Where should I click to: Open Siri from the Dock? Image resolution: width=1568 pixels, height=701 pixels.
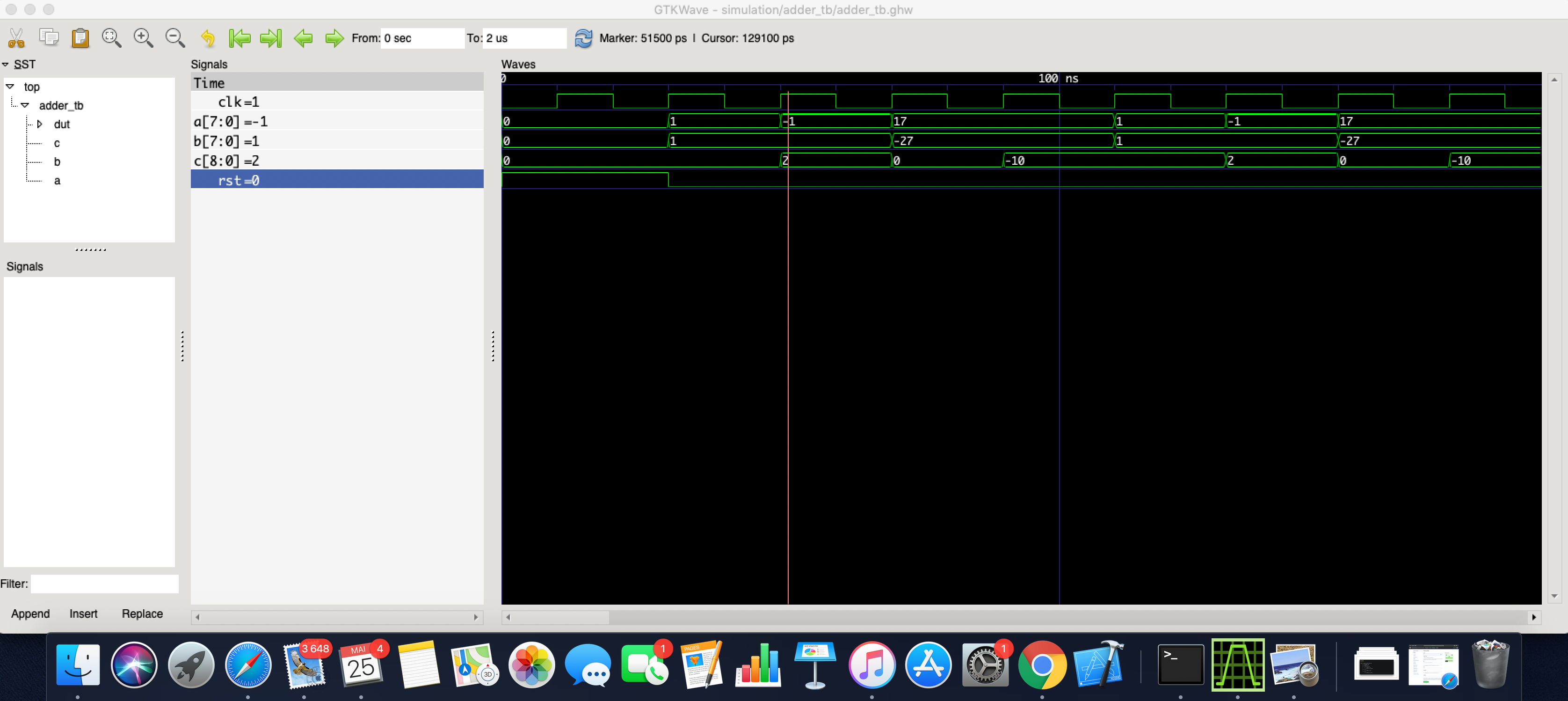click(x=134, y=664)
